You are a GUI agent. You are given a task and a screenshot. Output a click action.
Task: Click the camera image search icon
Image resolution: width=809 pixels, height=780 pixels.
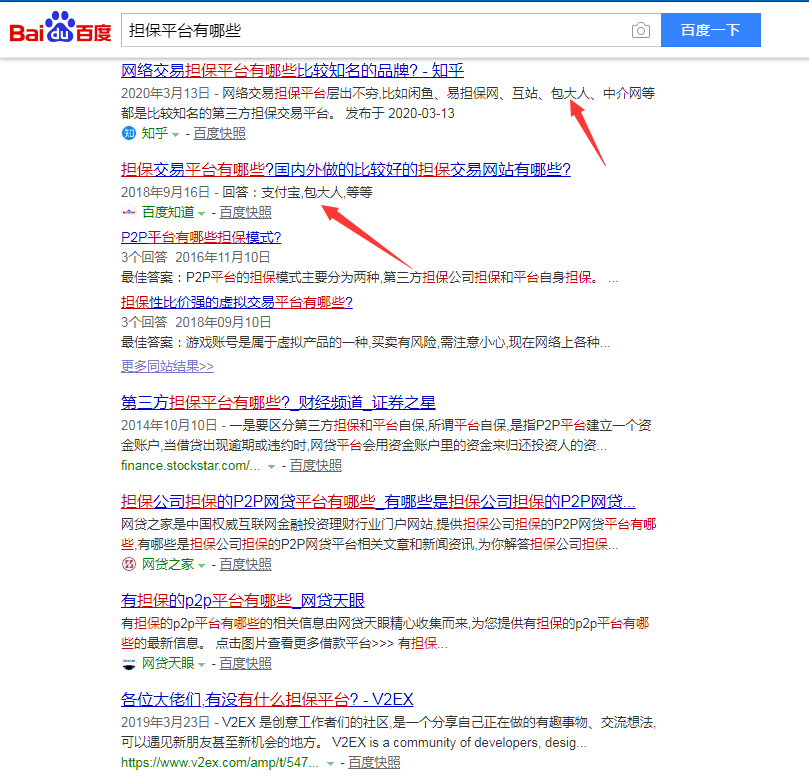(x=640, y=30)
